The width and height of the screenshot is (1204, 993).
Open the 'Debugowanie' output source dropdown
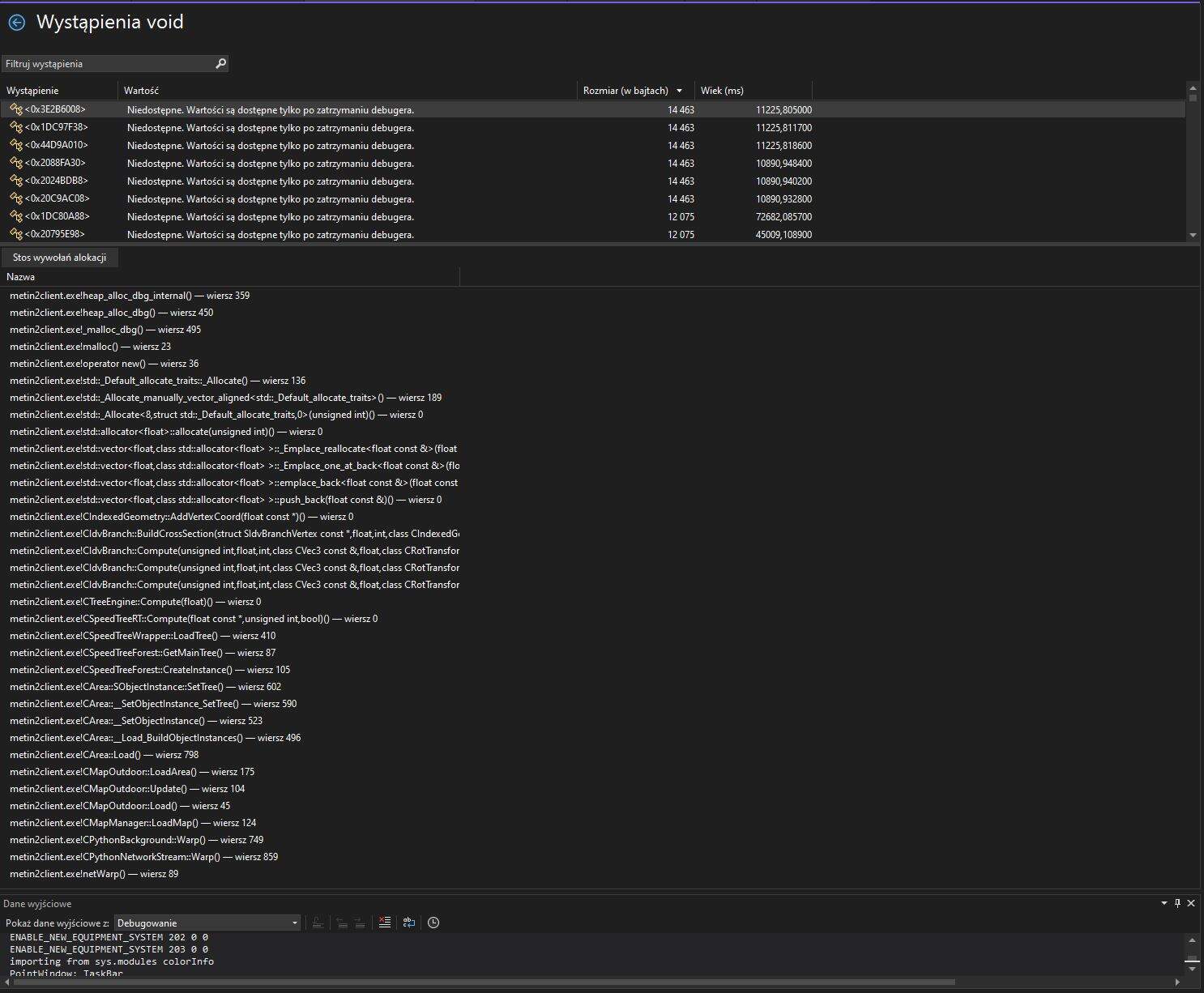click(x=207, y=923)
